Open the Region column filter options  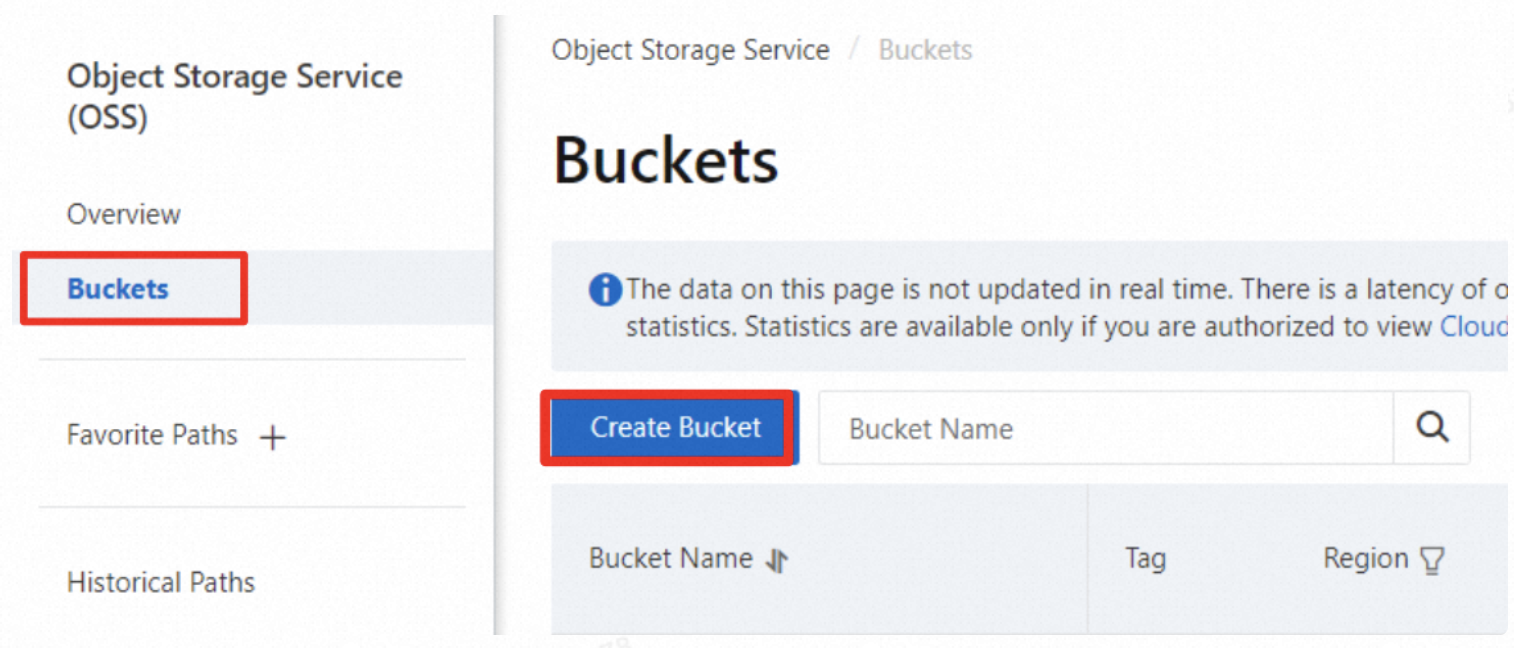[x=1434, y=559]
